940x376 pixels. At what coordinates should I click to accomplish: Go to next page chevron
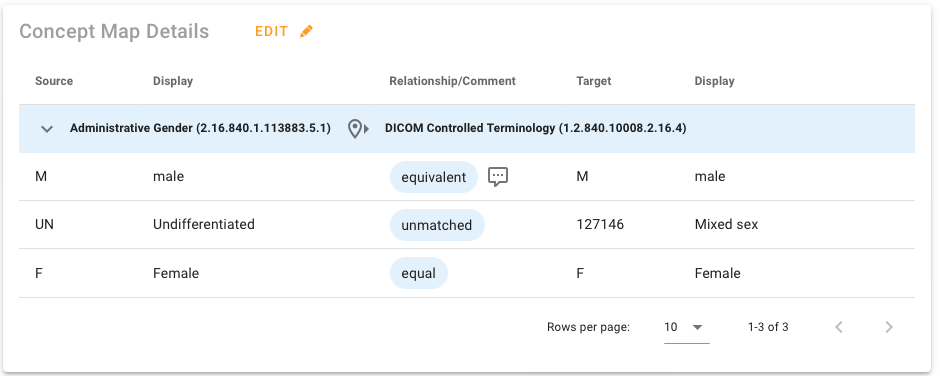[889, 327]
